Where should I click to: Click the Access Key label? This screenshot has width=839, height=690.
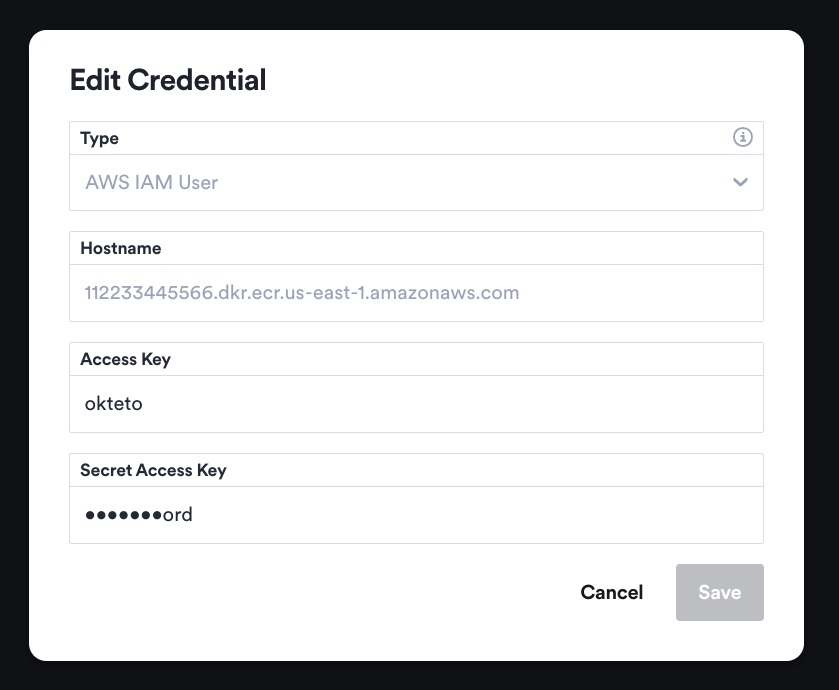pyautogui.click(x=126, y=359)
